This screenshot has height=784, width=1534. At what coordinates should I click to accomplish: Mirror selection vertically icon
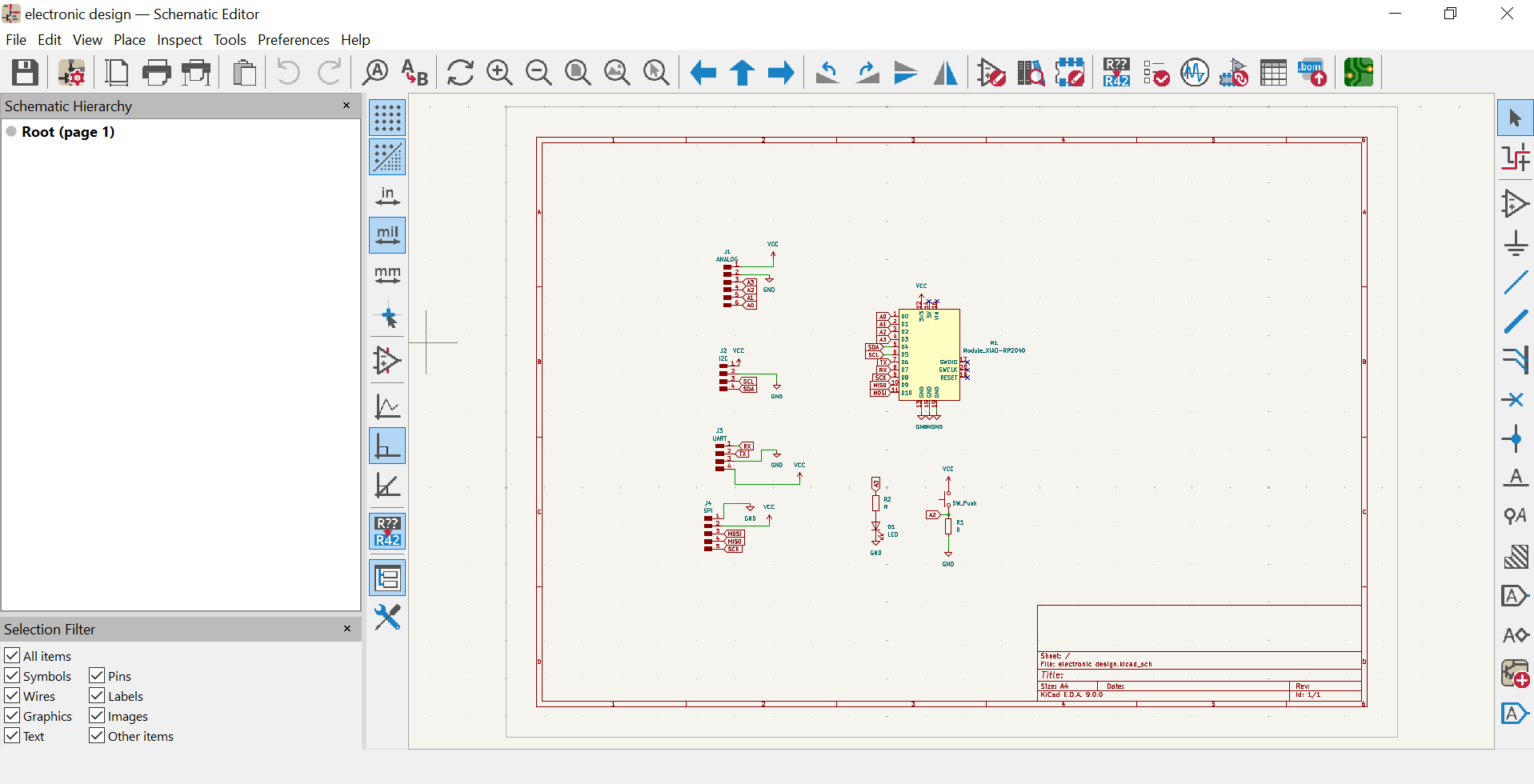[906, 73]
